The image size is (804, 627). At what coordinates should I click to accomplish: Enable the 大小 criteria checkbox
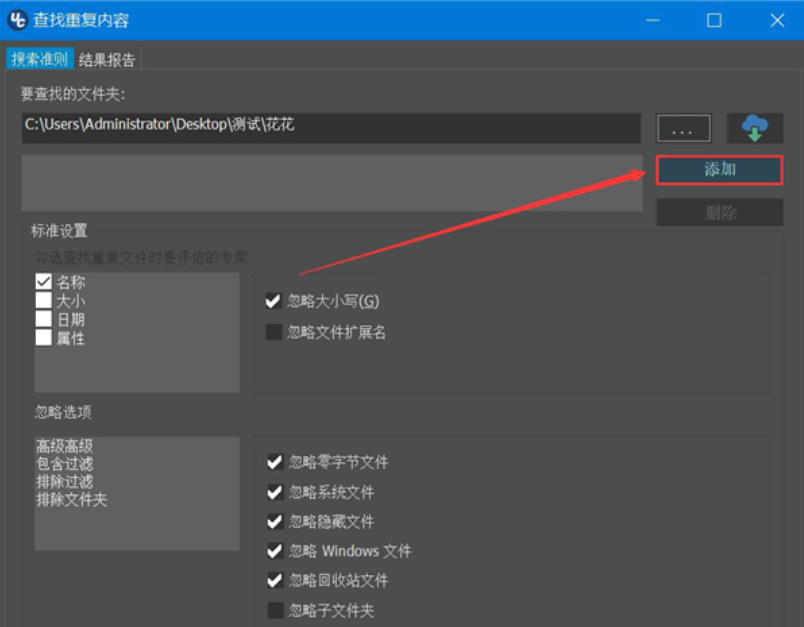[42, 300]
